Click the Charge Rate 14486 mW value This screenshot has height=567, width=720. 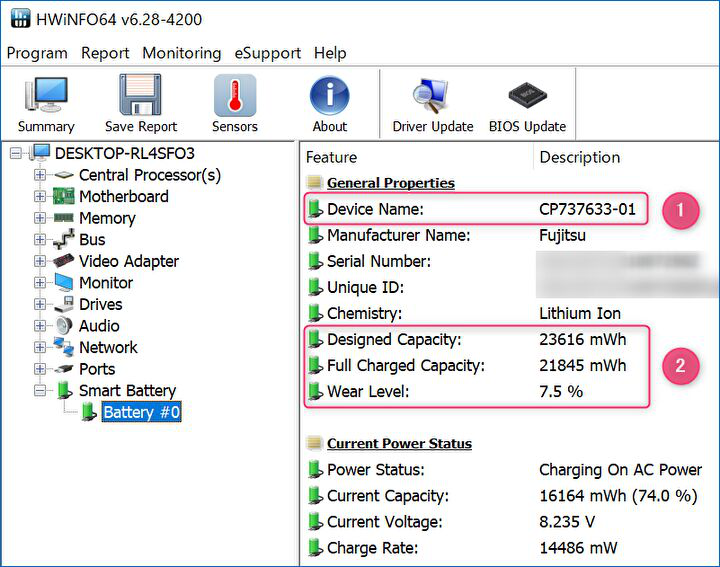tap(578, 548)
